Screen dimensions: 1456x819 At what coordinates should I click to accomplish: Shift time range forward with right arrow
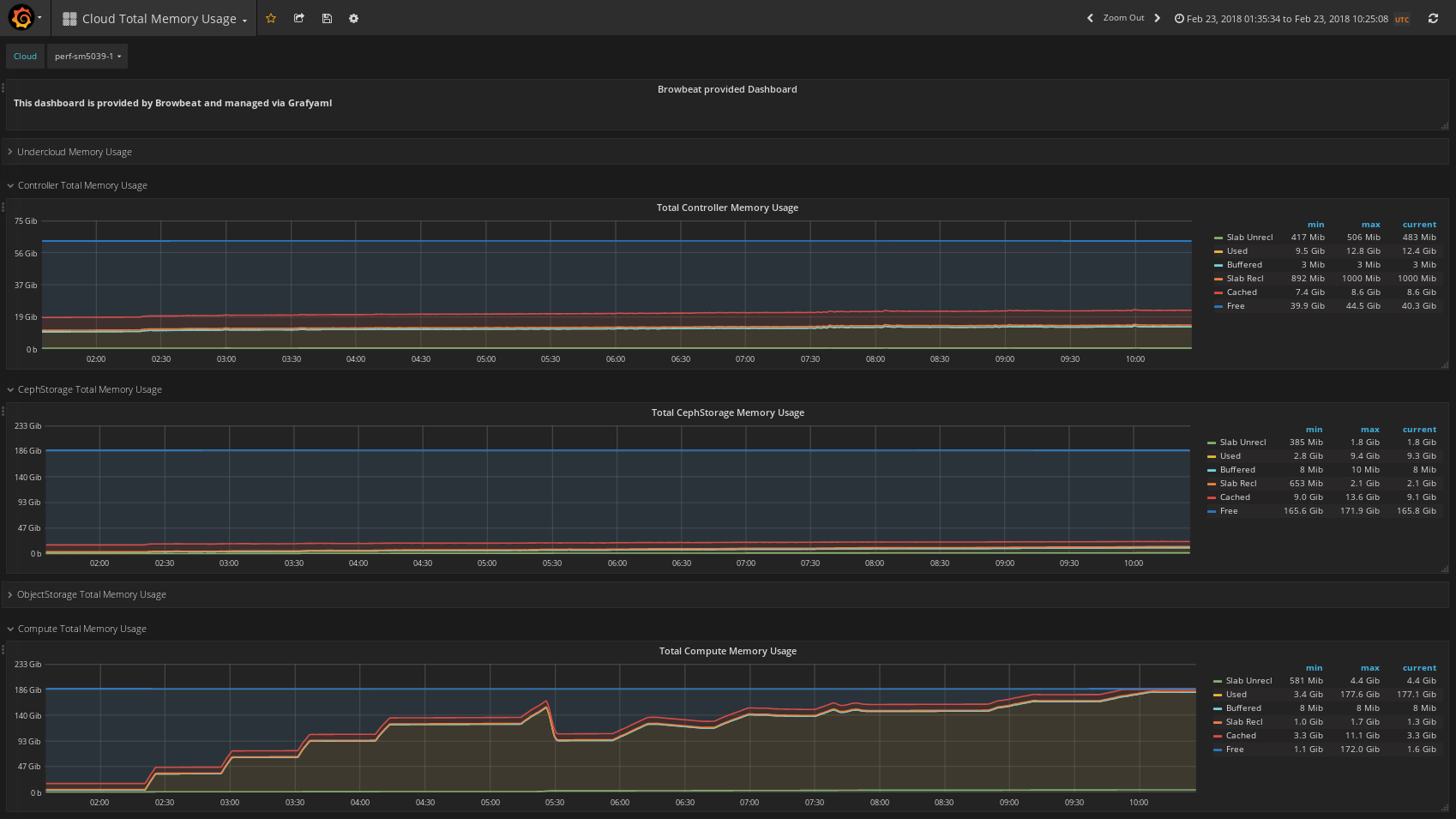[1157, 18]
